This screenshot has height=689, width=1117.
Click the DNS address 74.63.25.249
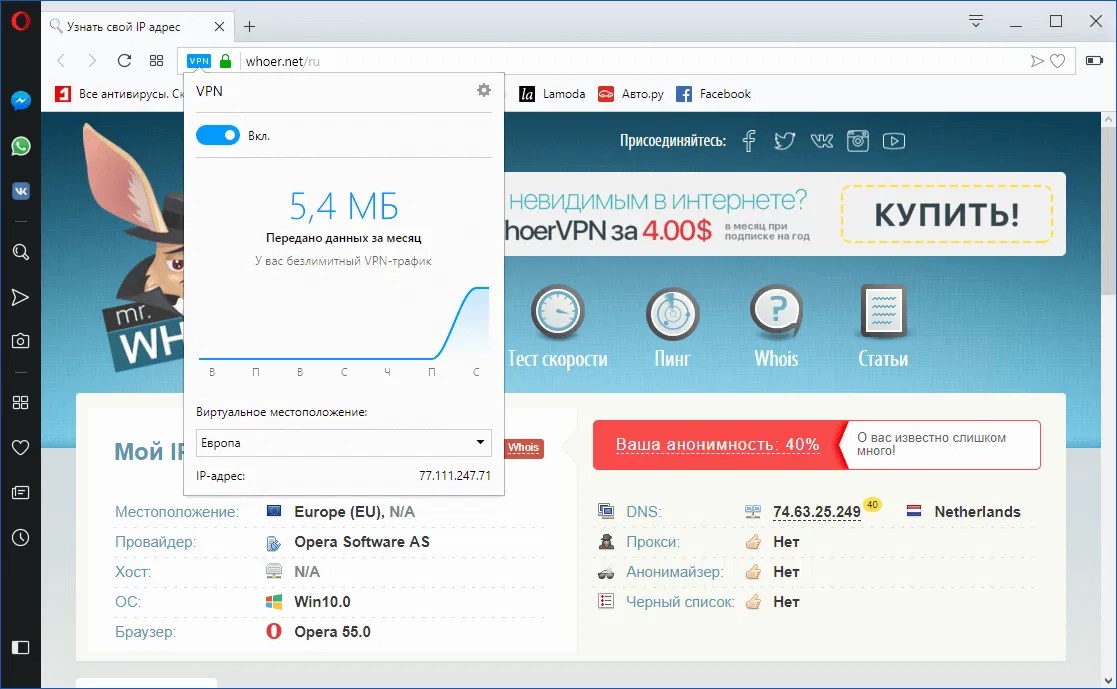[816, 512]
